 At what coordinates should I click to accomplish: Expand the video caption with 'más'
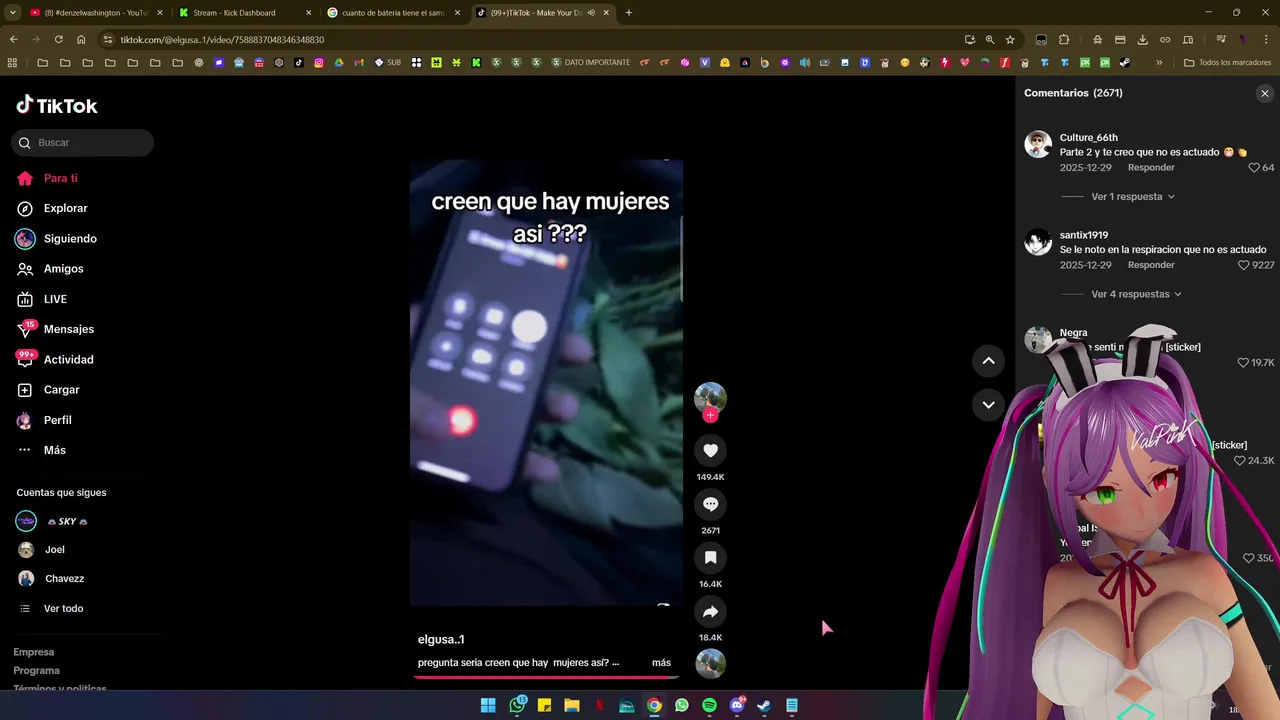661,662
